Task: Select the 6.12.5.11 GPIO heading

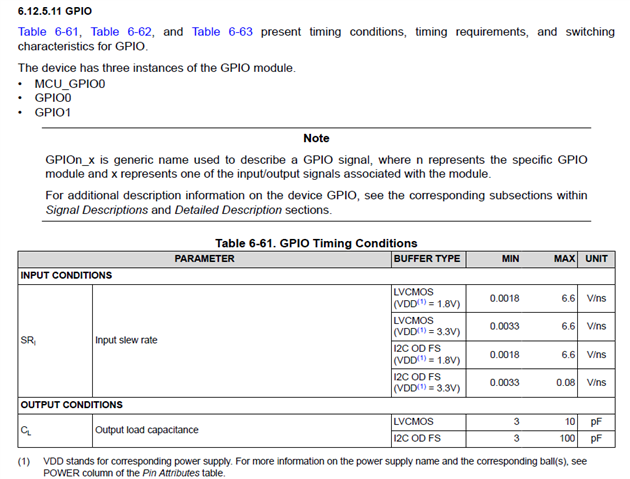Action: pos(55,11)
